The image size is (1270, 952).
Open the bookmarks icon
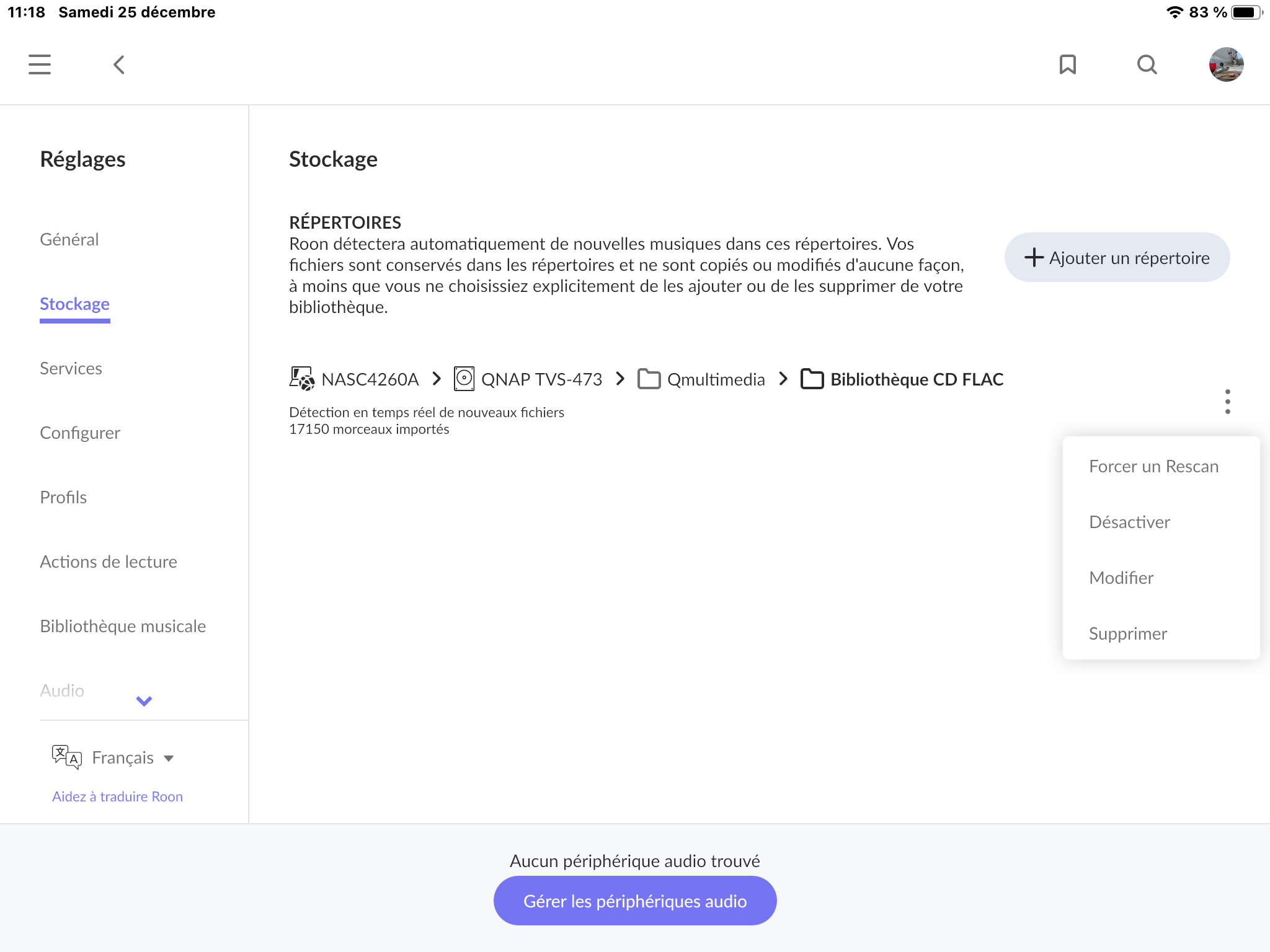1067,64
